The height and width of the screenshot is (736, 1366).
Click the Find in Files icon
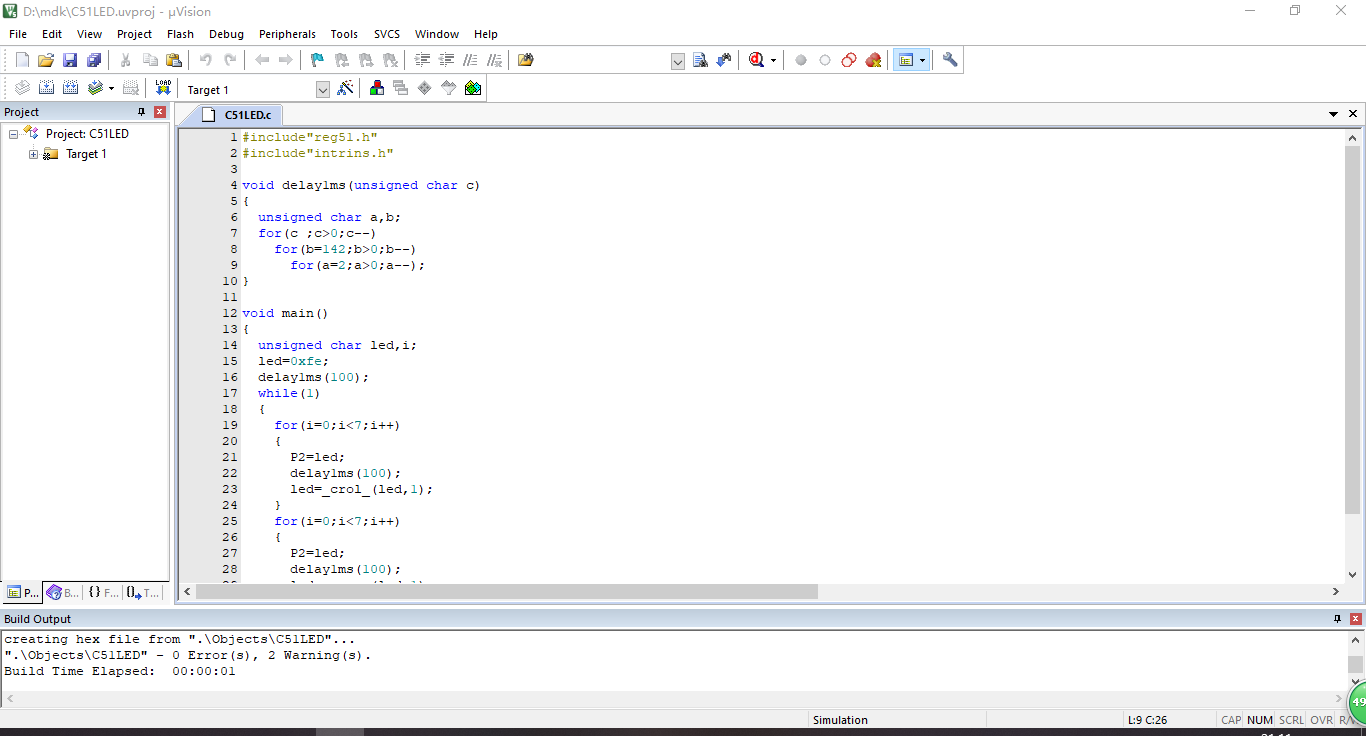[x=526, y=60]
